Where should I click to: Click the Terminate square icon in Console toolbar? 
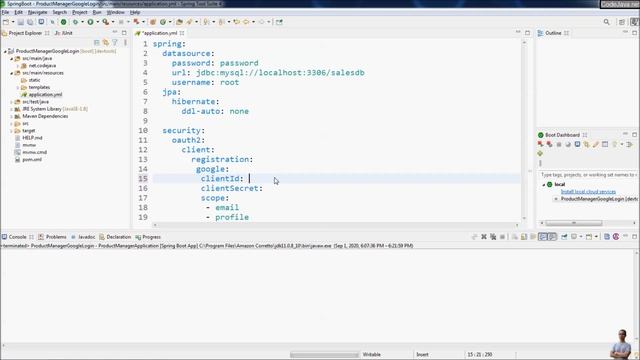coord(502,237)
